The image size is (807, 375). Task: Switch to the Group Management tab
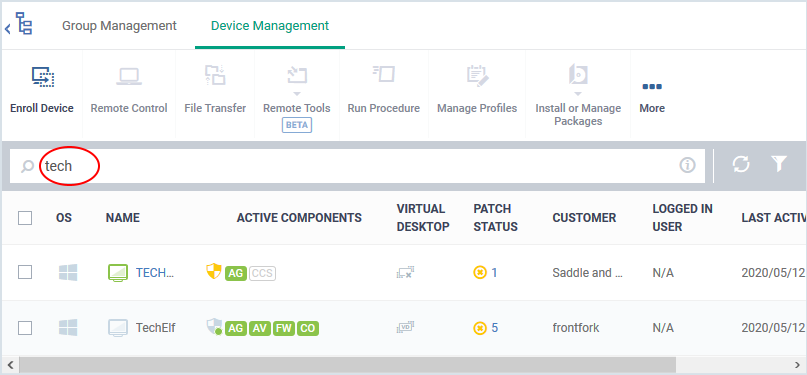(x=119, y=26)
